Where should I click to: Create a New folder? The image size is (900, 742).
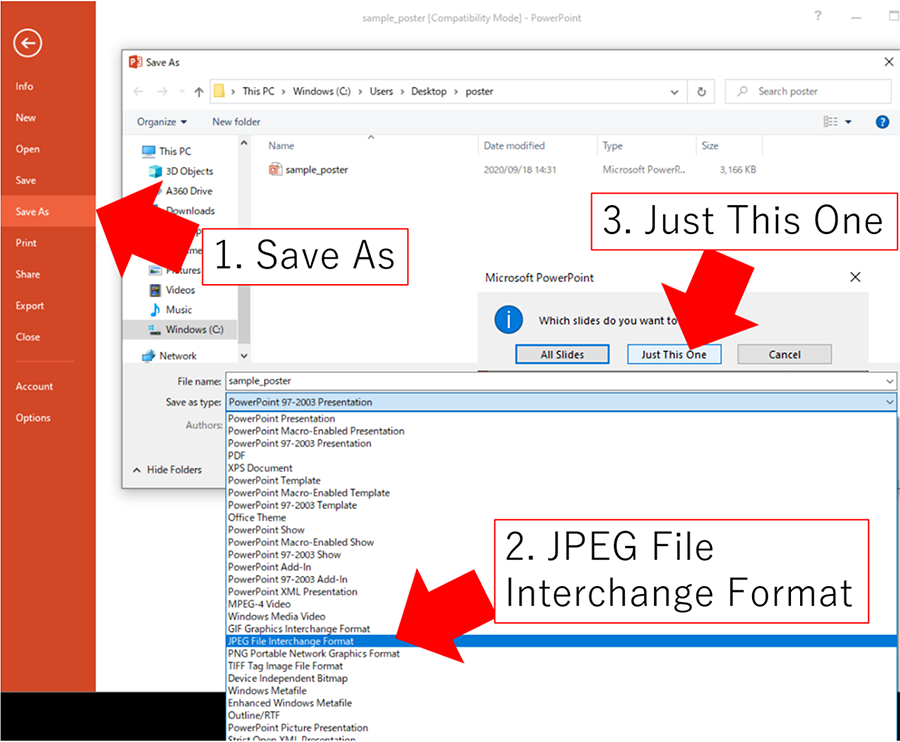coord(236,122)
